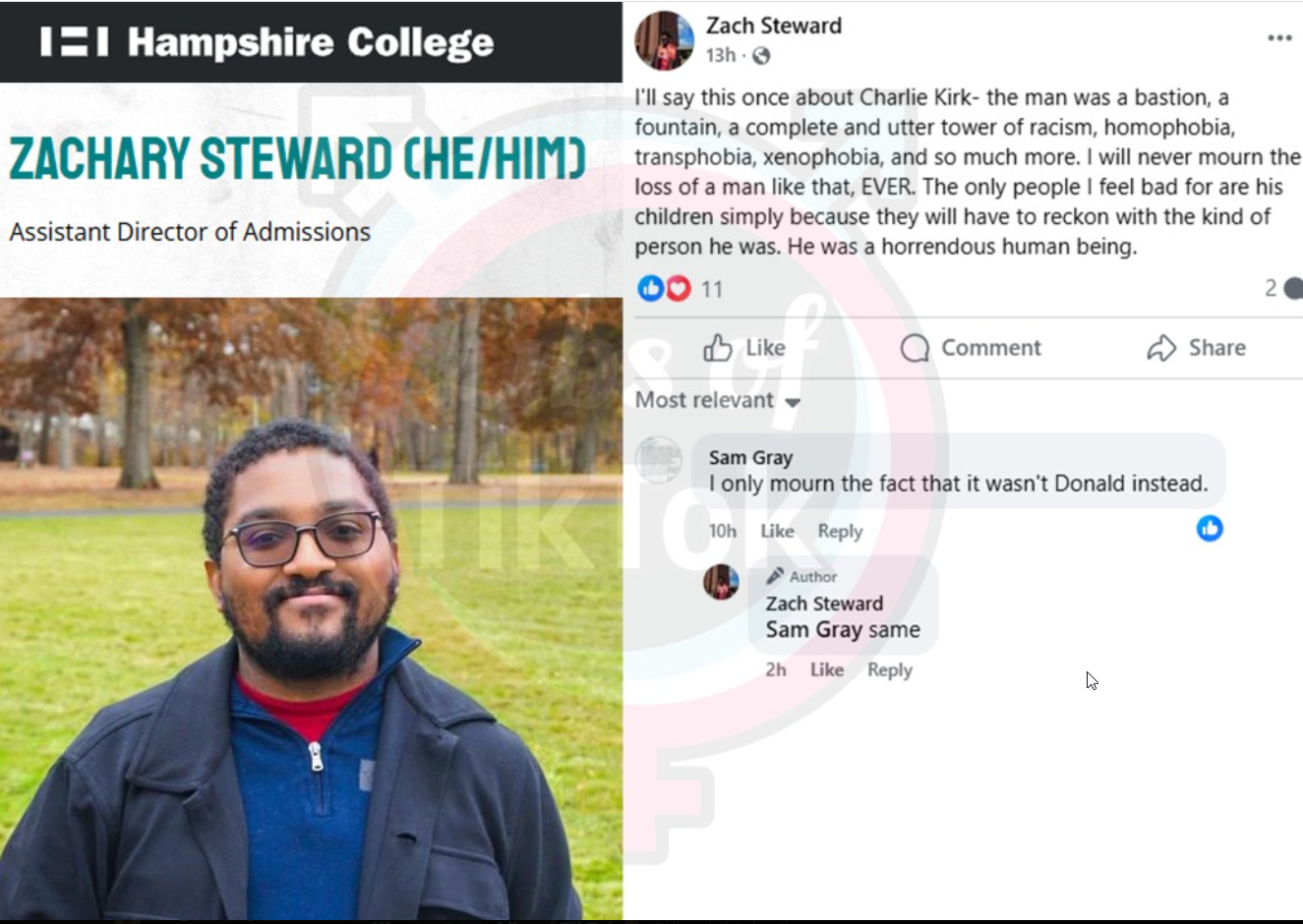Expand the Most relevant comment sort dropdown
Image resolution: width=1303 pixels, height=924 pixels.
pos(718,400)
